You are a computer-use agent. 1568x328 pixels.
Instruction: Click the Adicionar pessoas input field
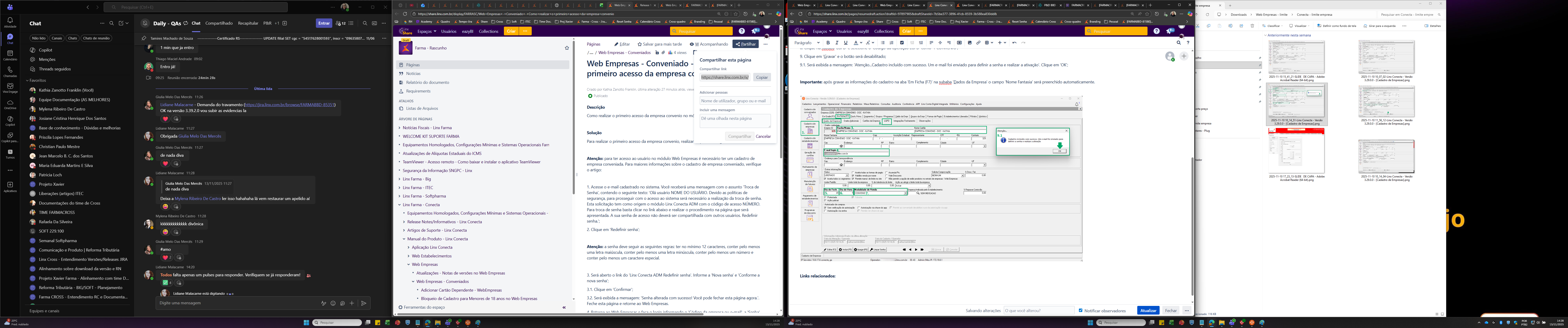(735, 100)
